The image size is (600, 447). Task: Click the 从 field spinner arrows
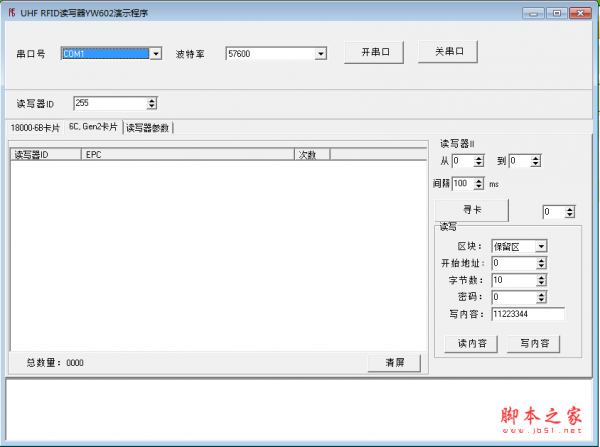[x=479, y=161]
